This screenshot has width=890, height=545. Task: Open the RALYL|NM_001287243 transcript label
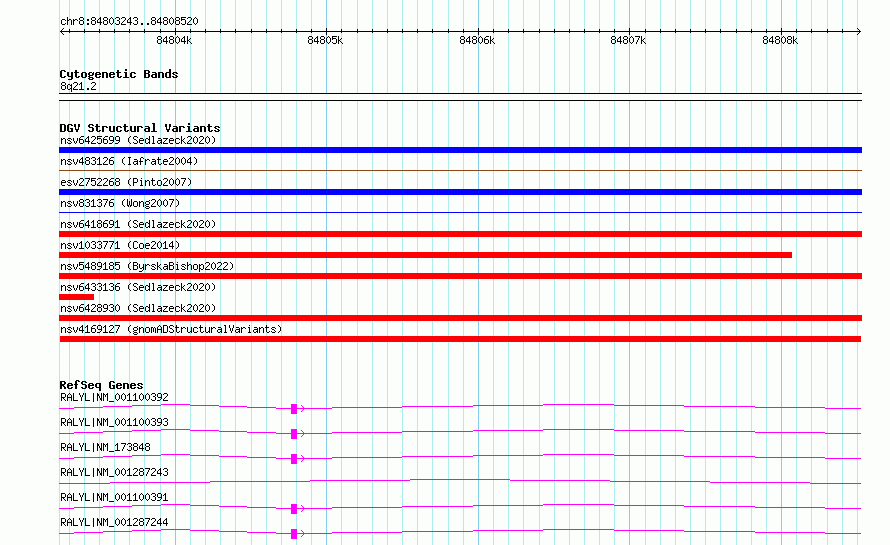click(114, 472)
